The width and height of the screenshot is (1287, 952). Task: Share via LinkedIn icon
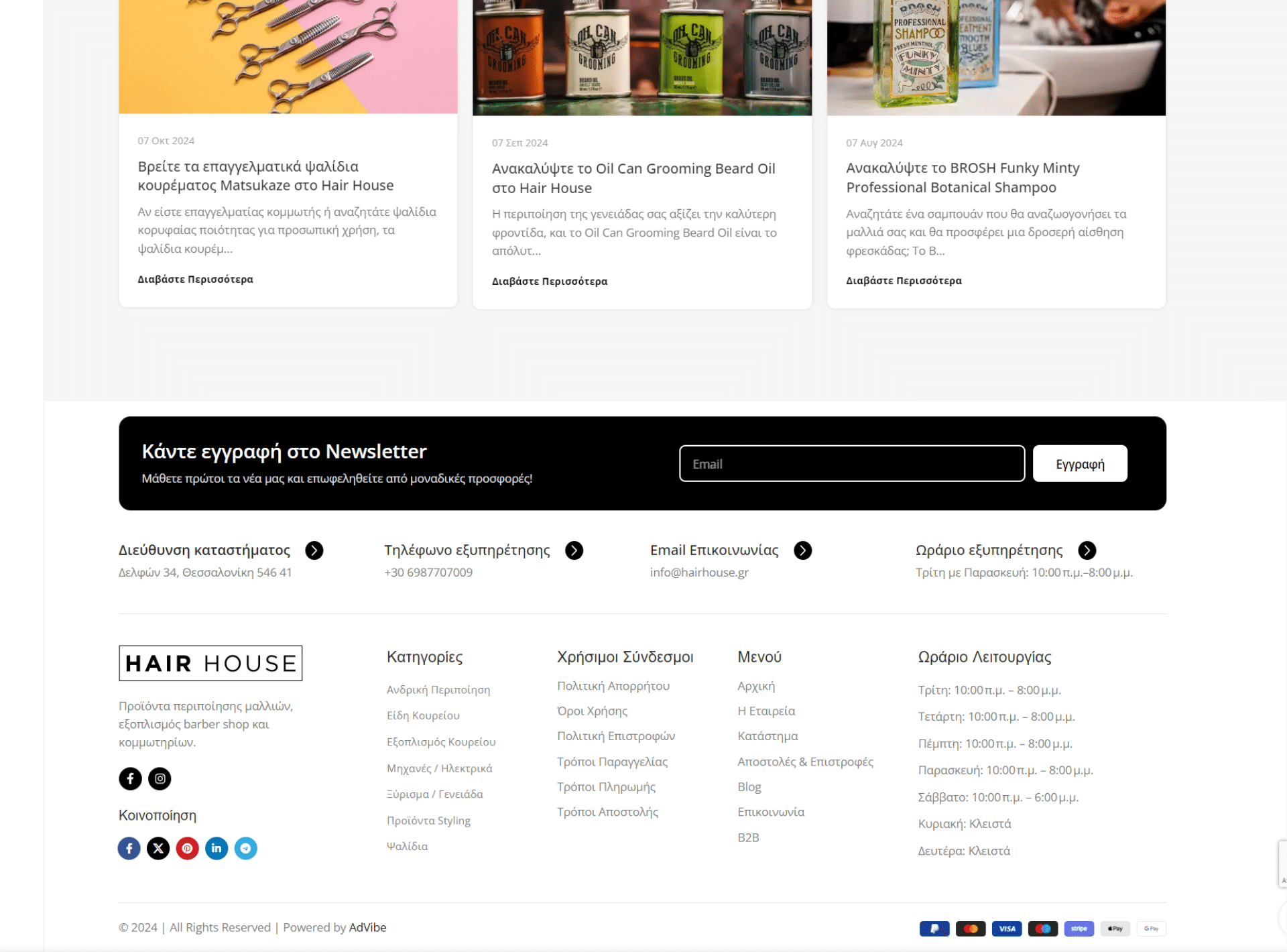pyautogui.click(x=217, y=848)
